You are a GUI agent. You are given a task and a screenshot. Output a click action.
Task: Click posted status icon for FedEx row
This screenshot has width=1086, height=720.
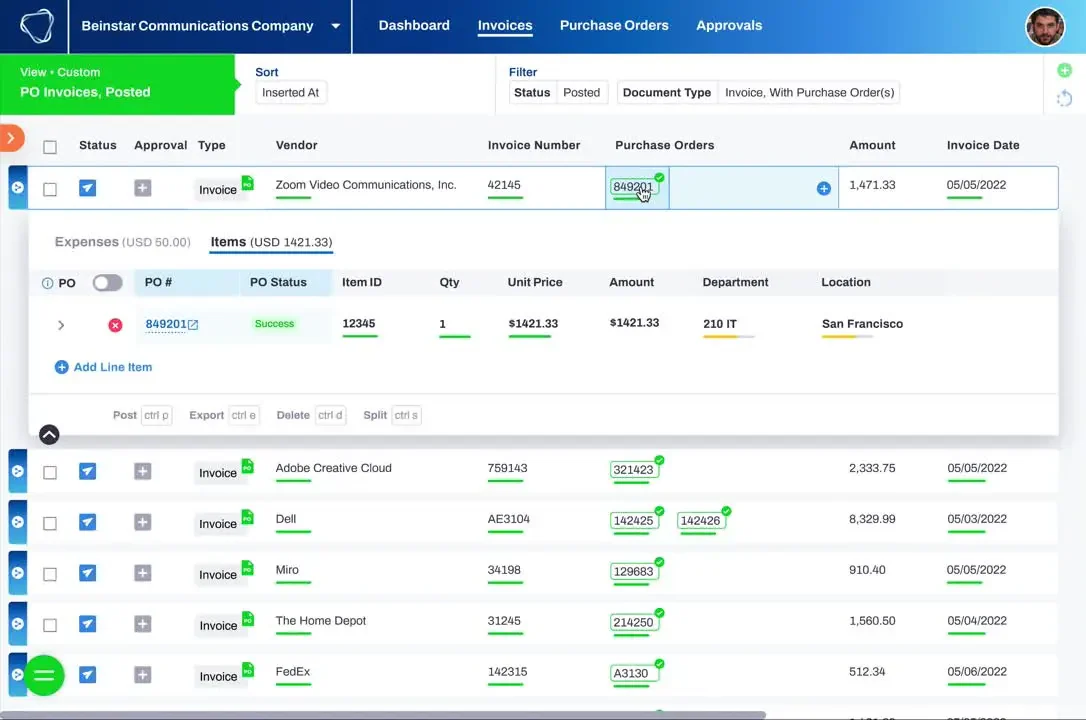87,674
